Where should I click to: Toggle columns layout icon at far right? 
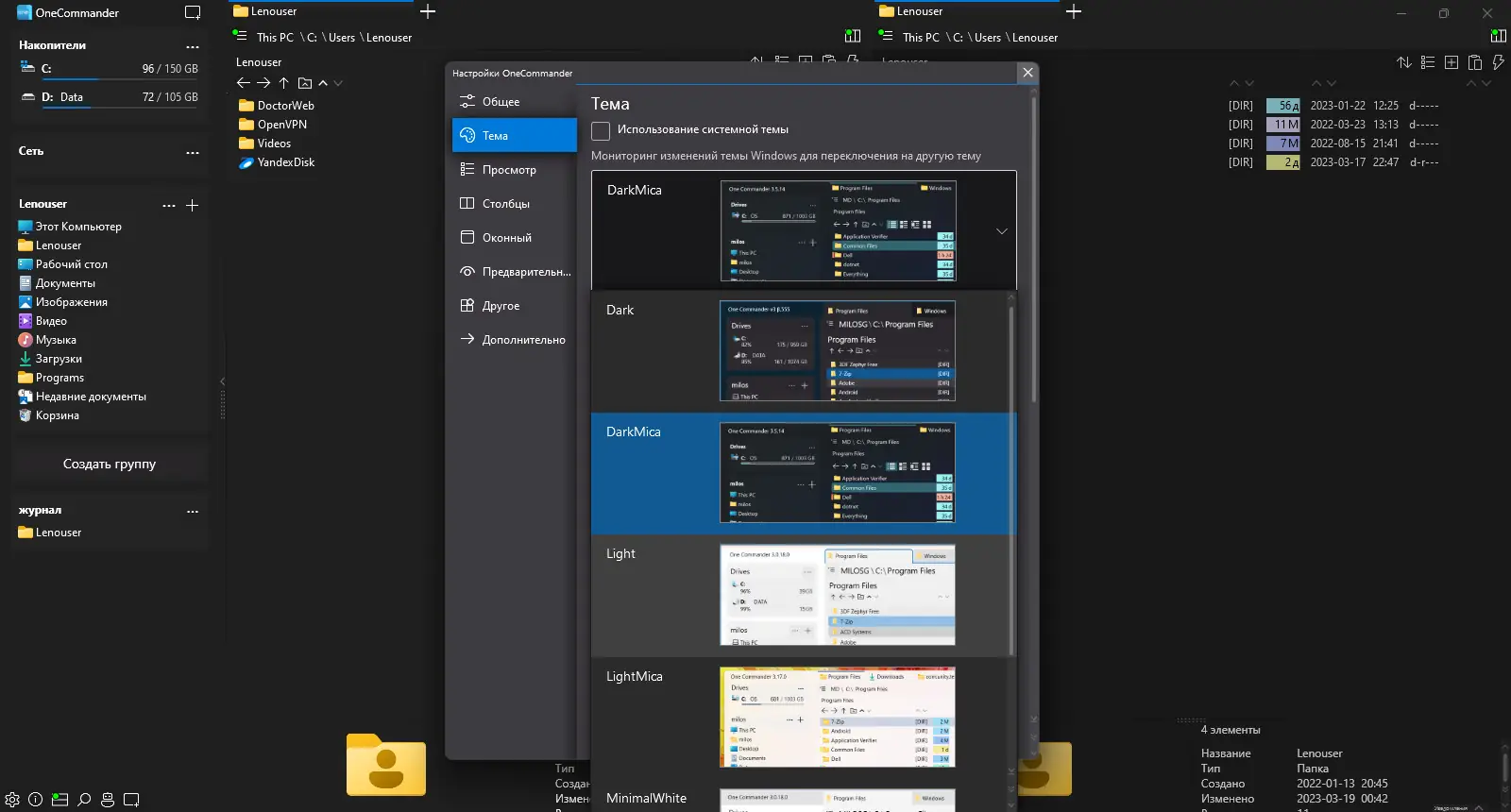[1498, 36]
